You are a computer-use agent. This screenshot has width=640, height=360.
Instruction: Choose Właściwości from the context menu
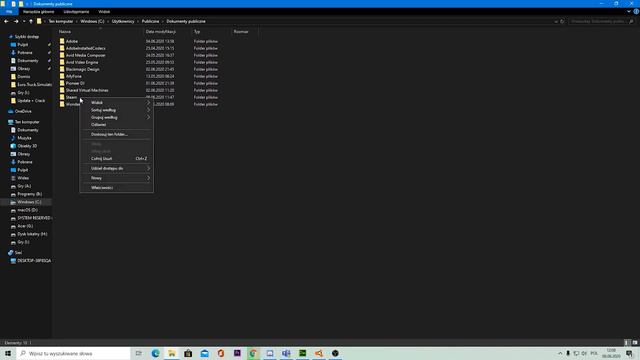click(116, 188)
